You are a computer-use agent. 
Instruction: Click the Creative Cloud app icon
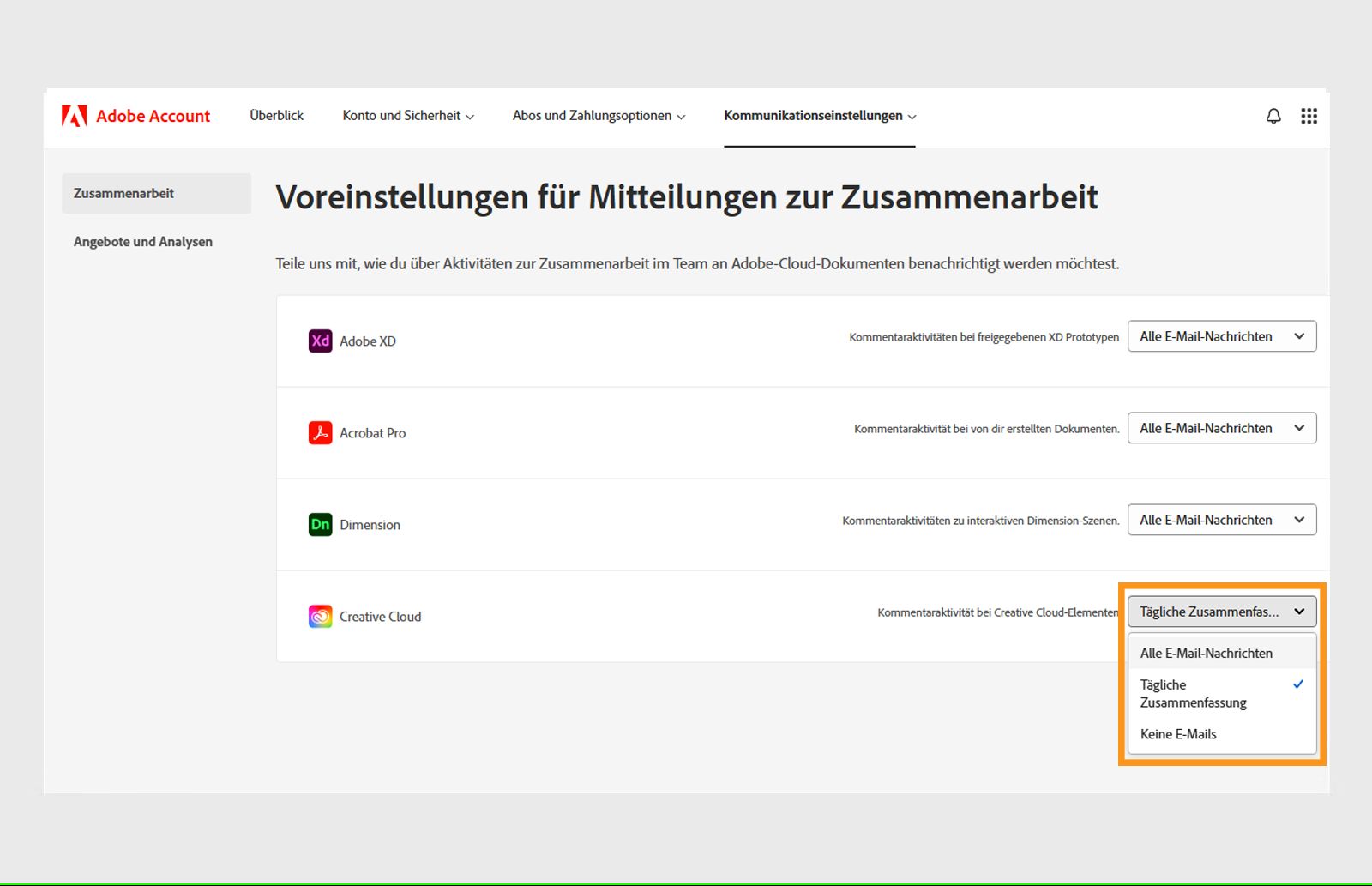click(320, 616)
